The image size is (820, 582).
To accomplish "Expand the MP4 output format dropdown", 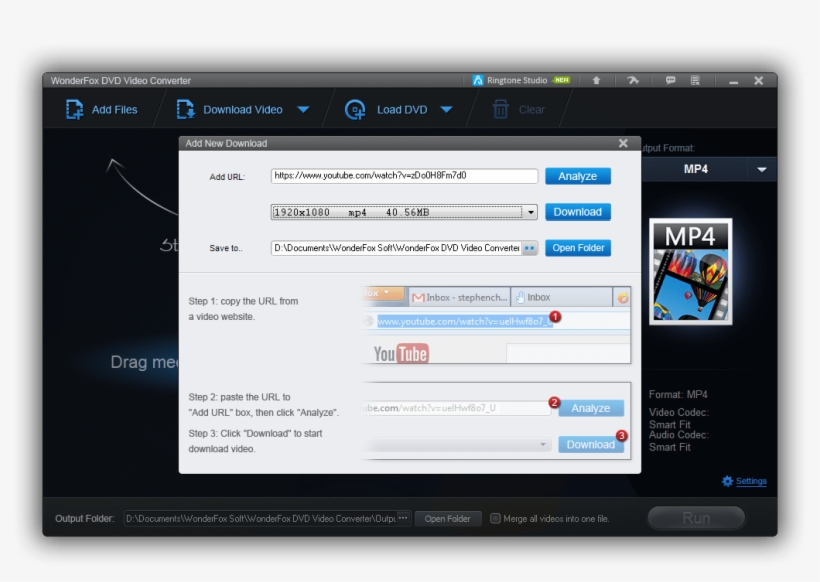I will (761, 169).
